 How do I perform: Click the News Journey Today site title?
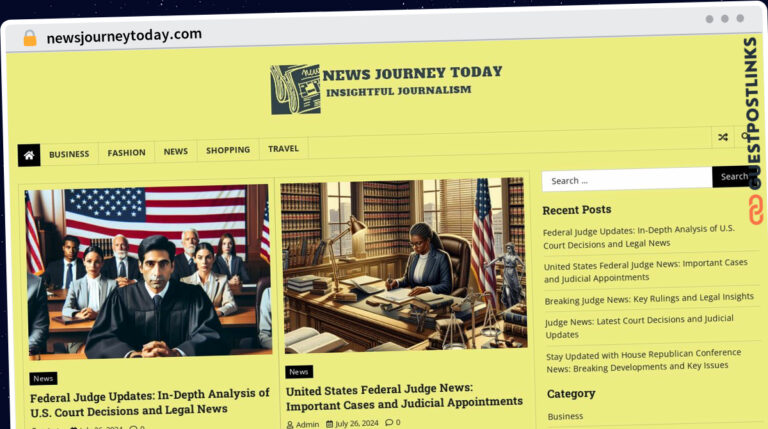[412, 73]
